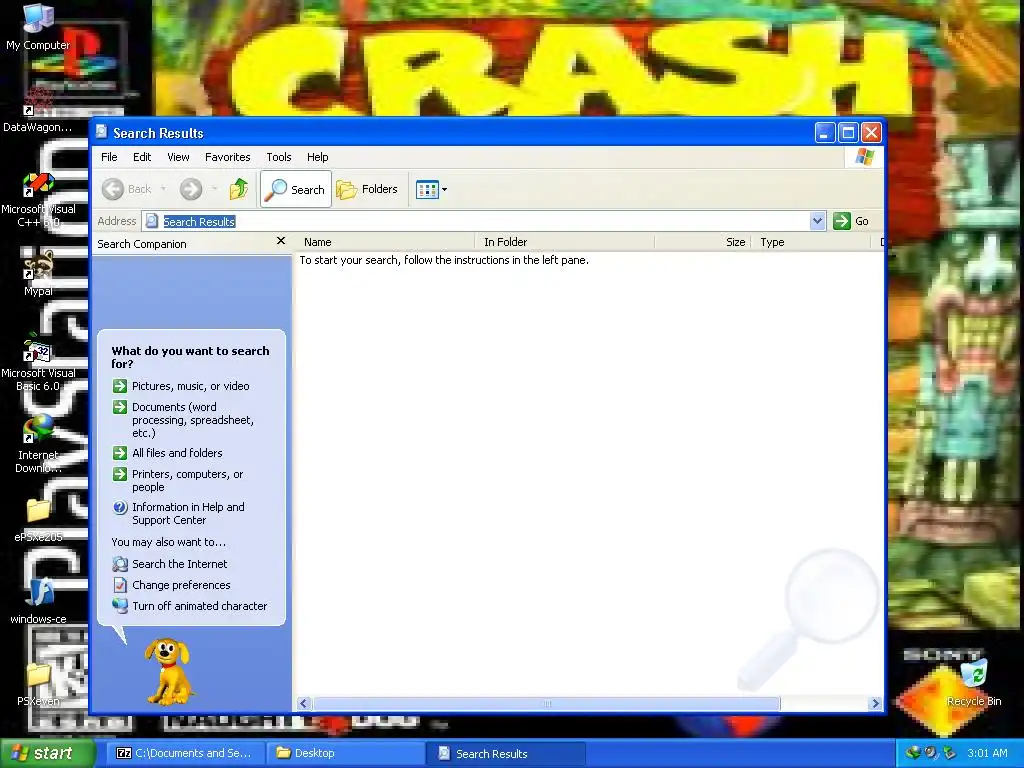
Task: Select the windows-ce desktop icon
Action: [38, 601]
